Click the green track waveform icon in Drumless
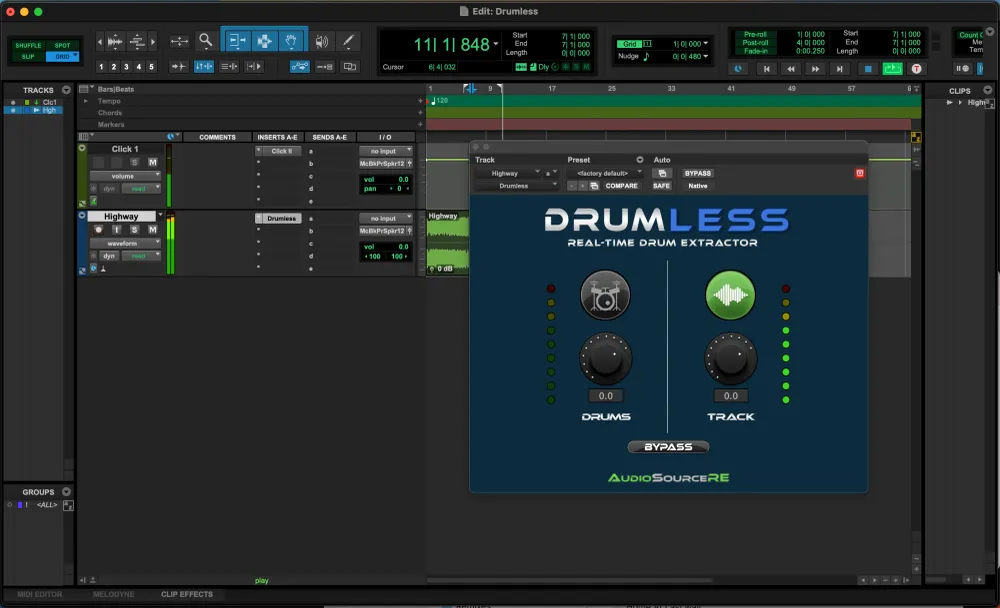Screen dimensions: 1000x608 coord(730,295)
